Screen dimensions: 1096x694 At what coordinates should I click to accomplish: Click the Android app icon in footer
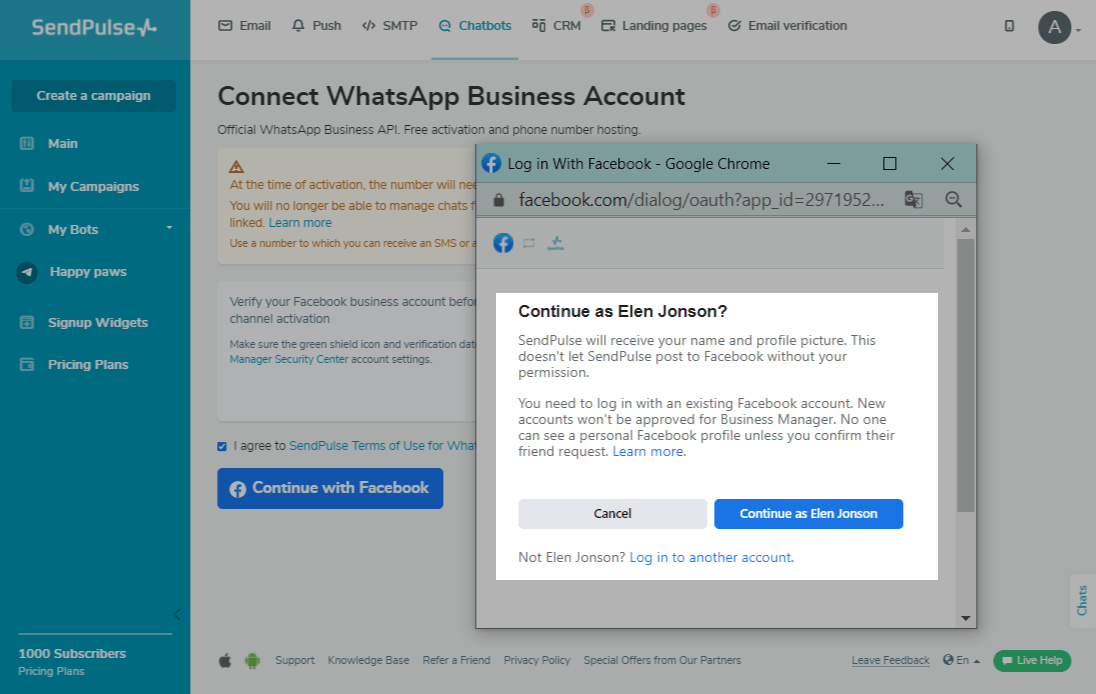pos(252,660)
